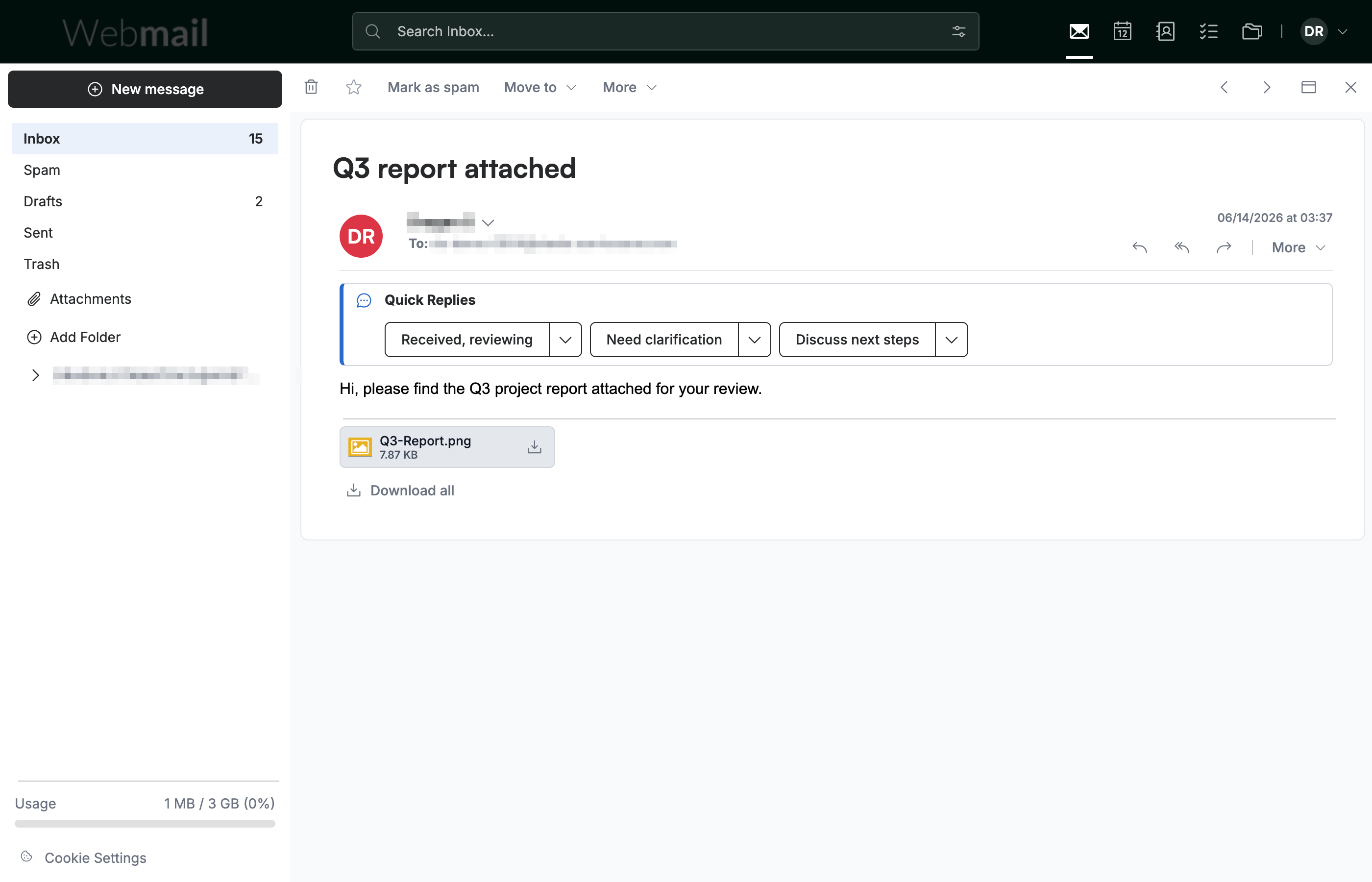
Task: Focus the Search Inbox field
Action: point(665,31)
